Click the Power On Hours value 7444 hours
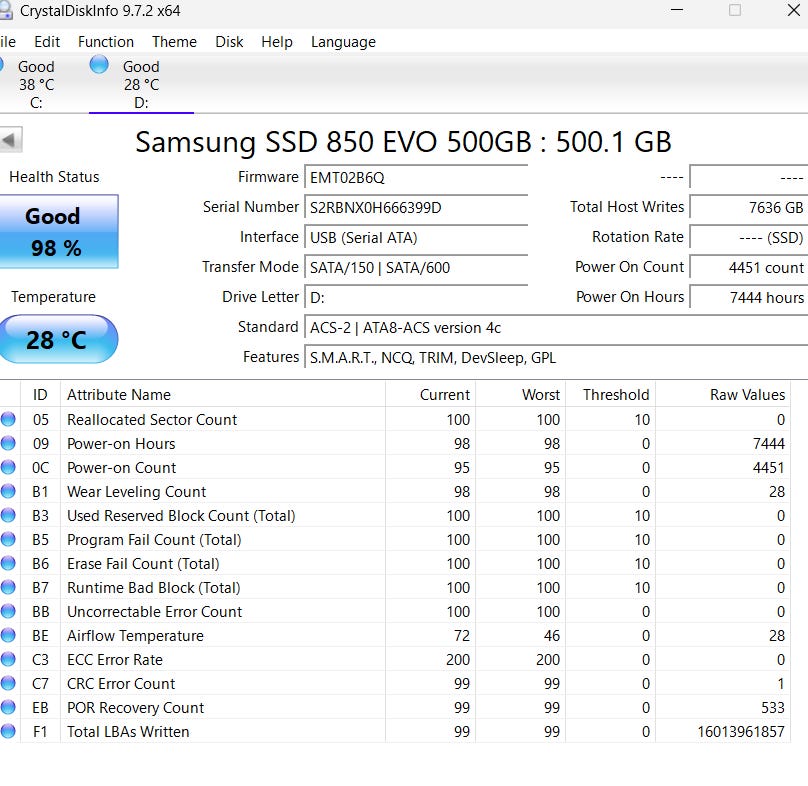808x786 pixels. click(749, 297)
